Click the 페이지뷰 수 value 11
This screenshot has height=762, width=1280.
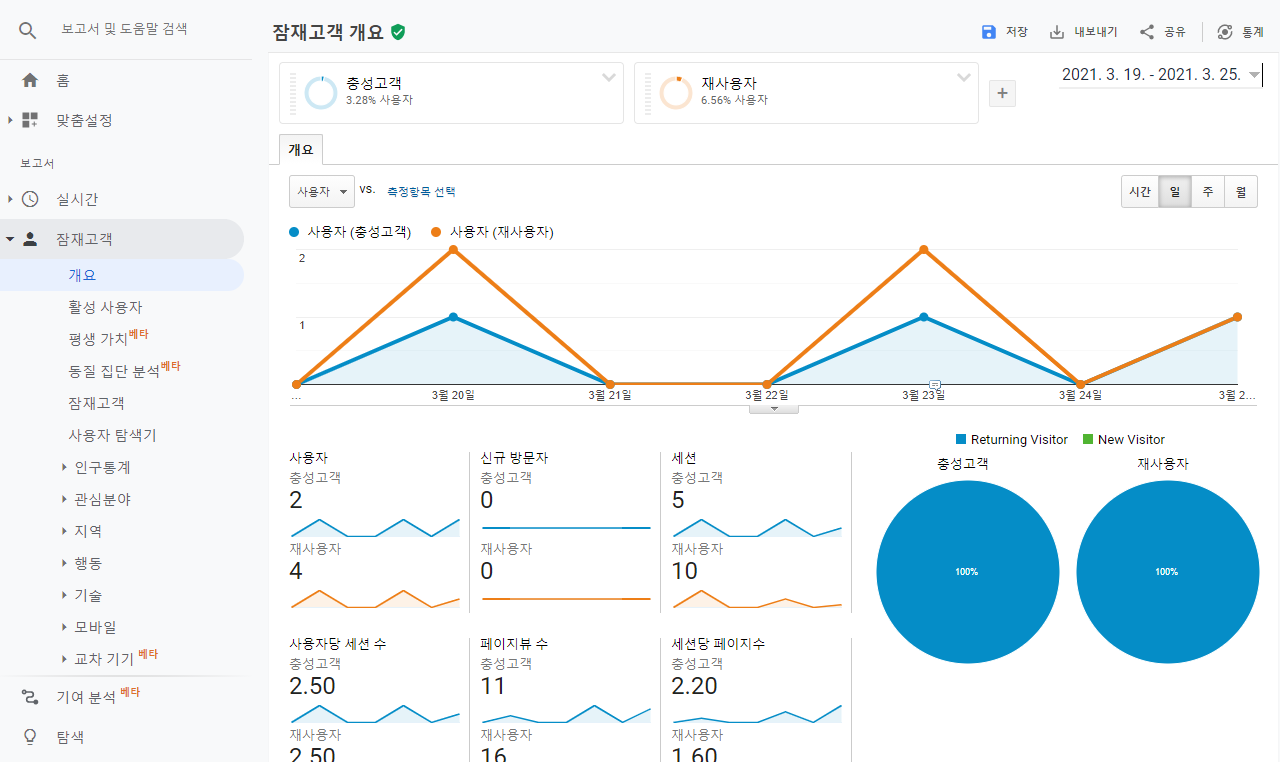coord(493,686)
